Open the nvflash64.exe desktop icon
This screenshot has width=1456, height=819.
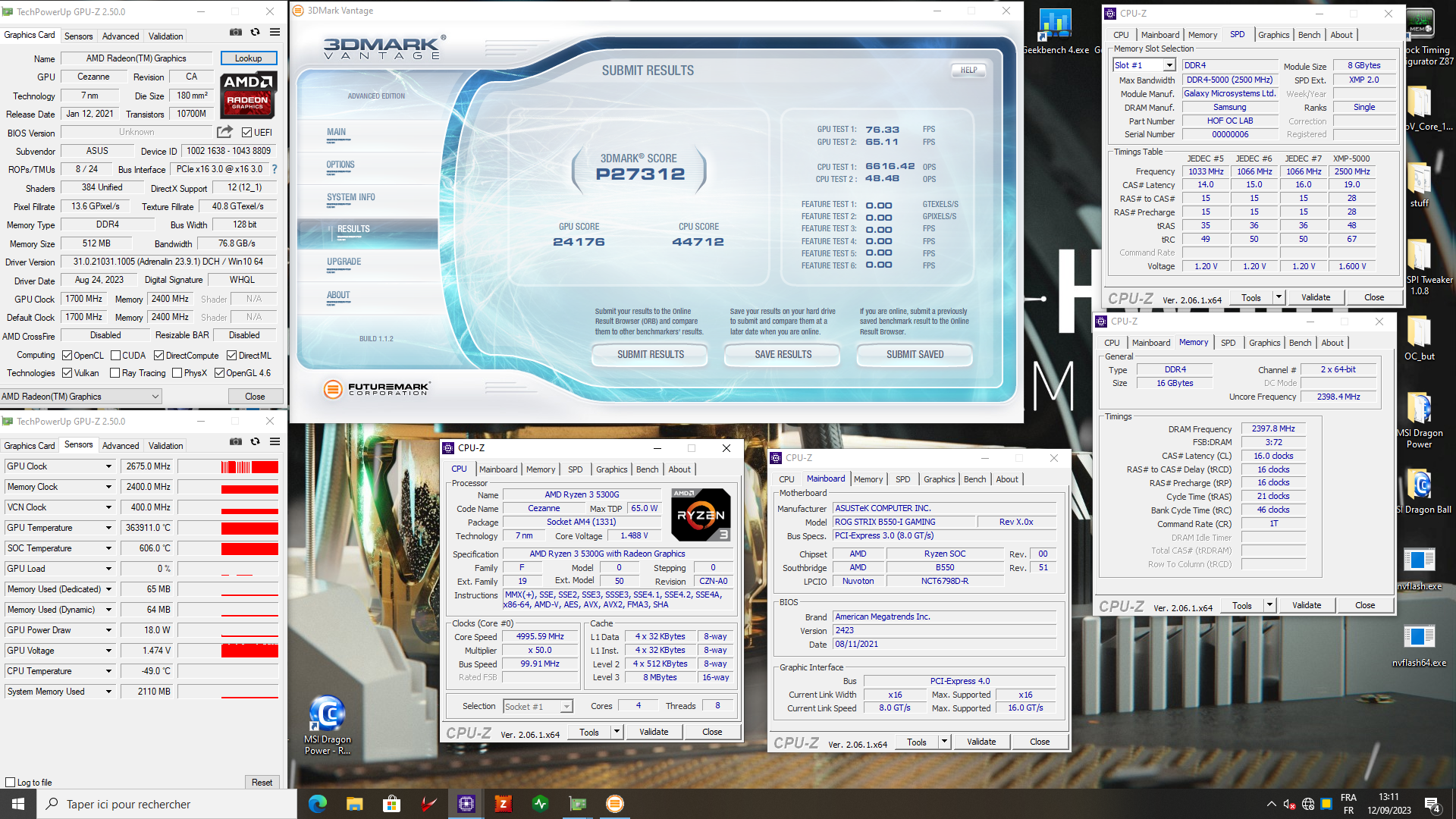click(x=1419, y=645)
